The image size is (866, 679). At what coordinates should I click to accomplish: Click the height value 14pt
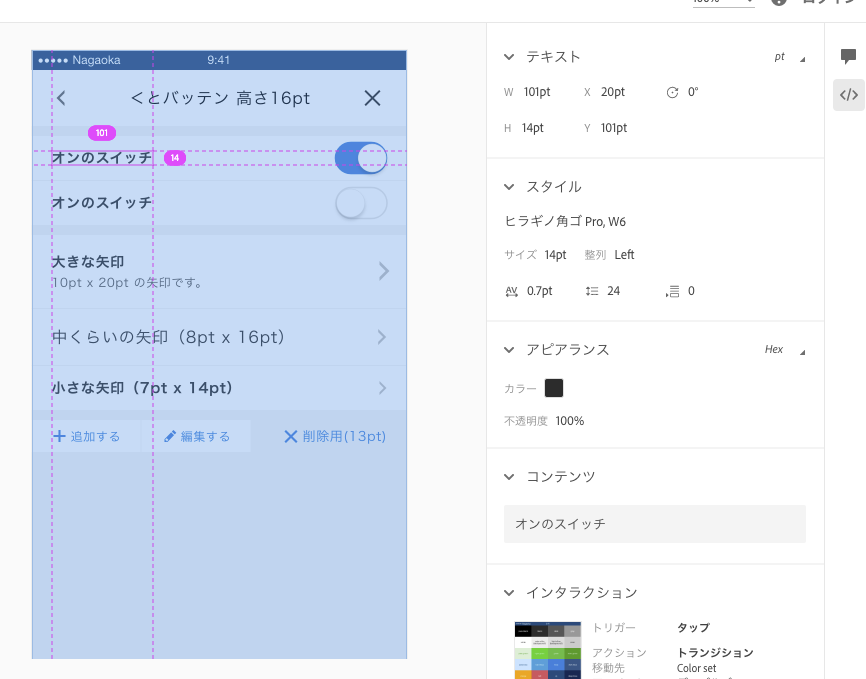pyautogui.click(x=532, y=128)
